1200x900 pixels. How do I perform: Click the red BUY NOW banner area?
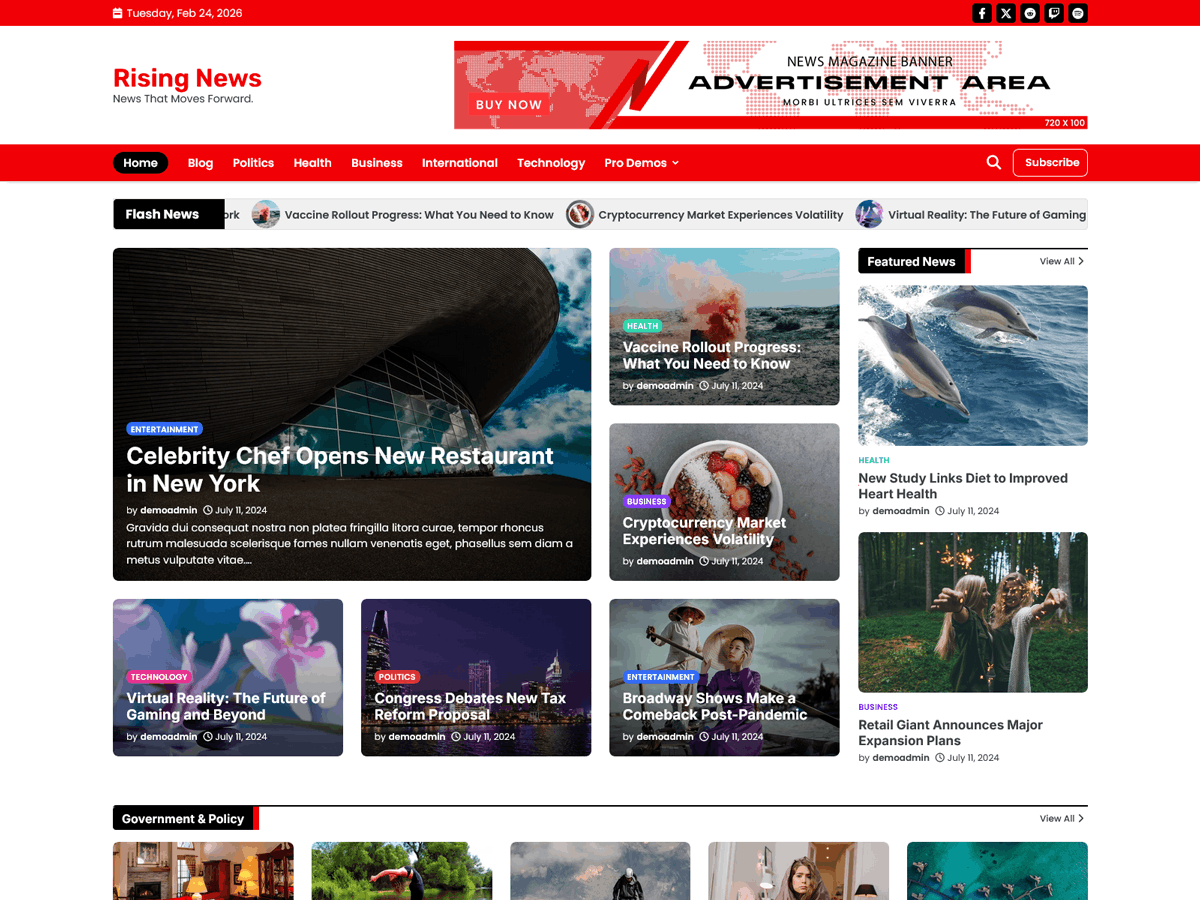[x=510, y=104]
